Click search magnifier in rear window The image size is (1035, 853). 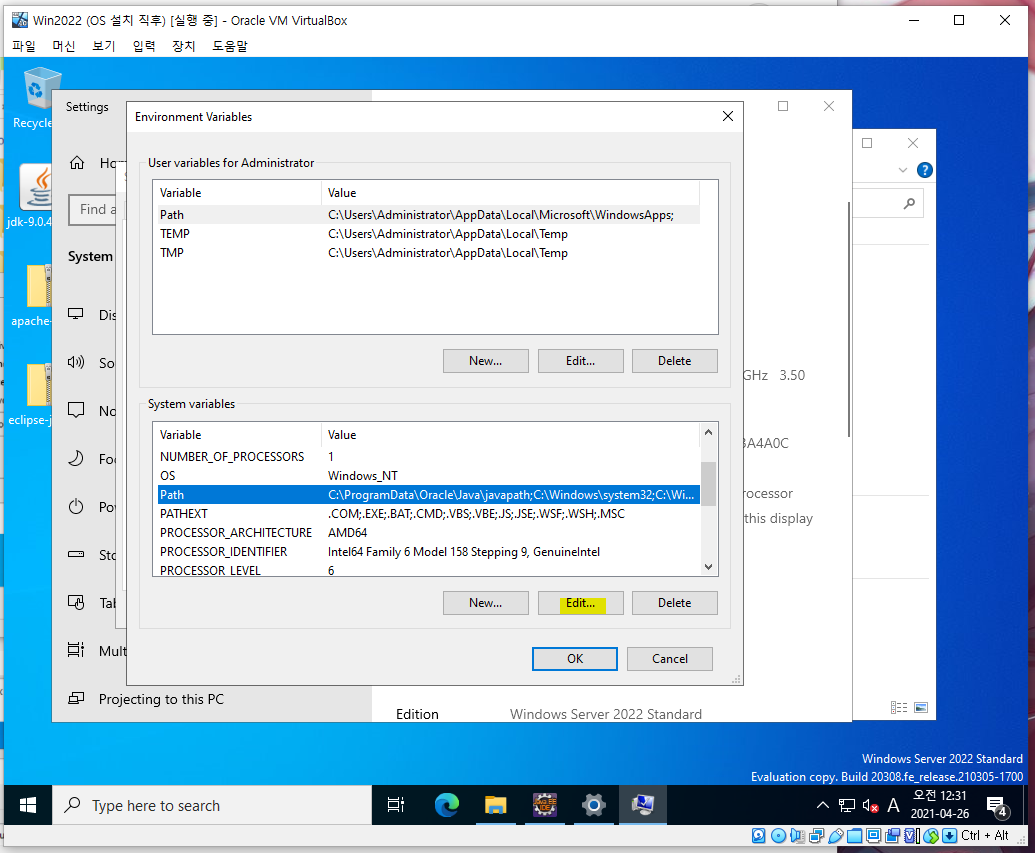pos(910,204)
